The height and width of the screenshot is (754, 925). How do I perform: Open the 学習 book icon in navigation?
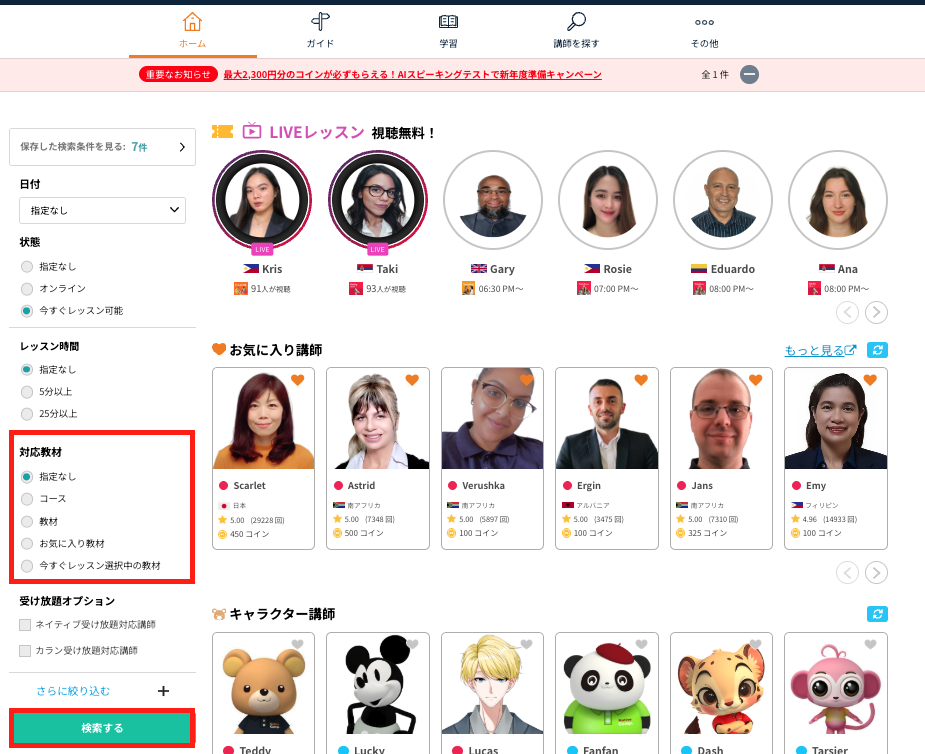[x=449, y=22]
